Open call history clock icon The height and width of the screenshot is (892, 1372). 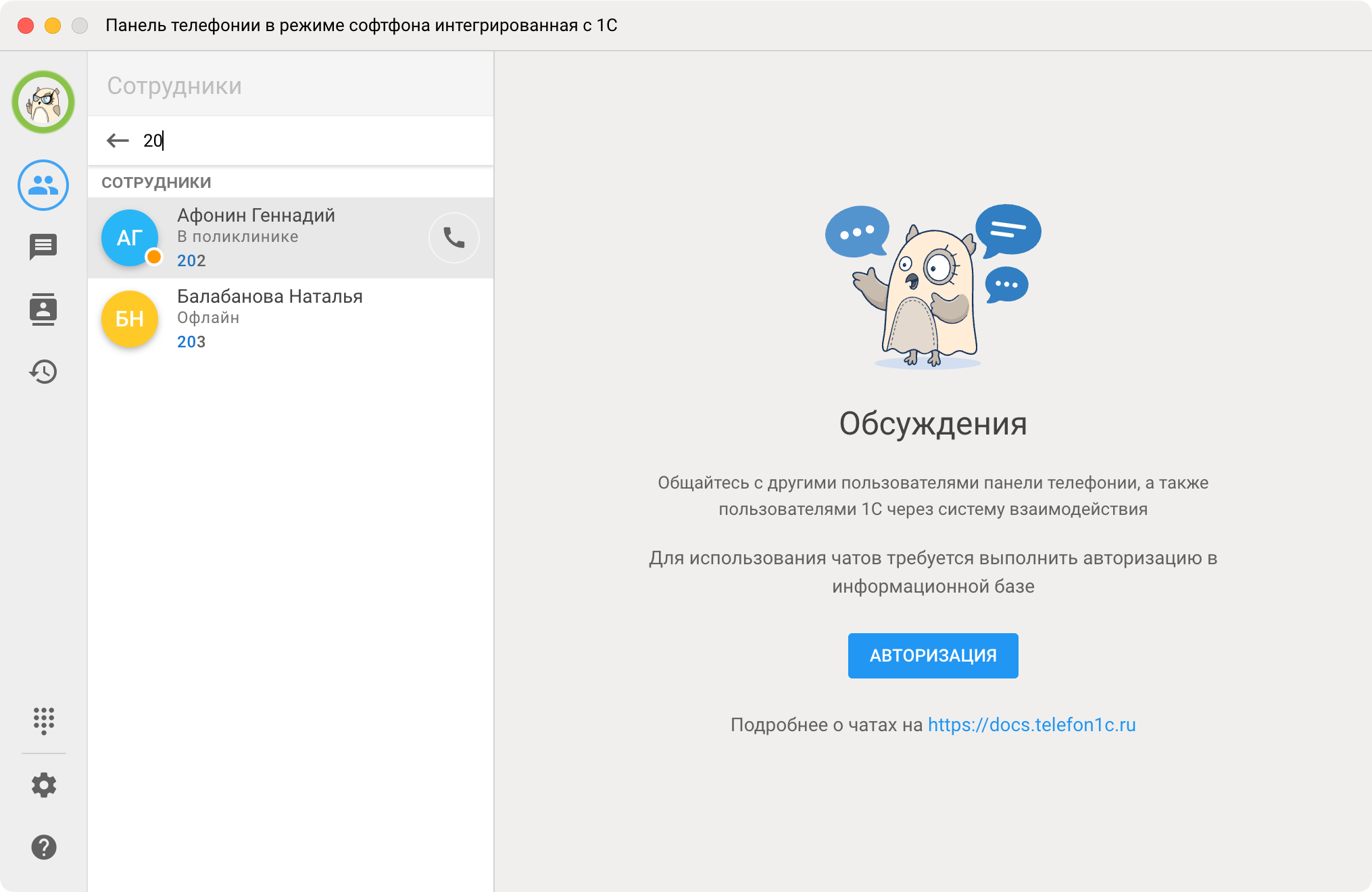(x=43, y=372)
